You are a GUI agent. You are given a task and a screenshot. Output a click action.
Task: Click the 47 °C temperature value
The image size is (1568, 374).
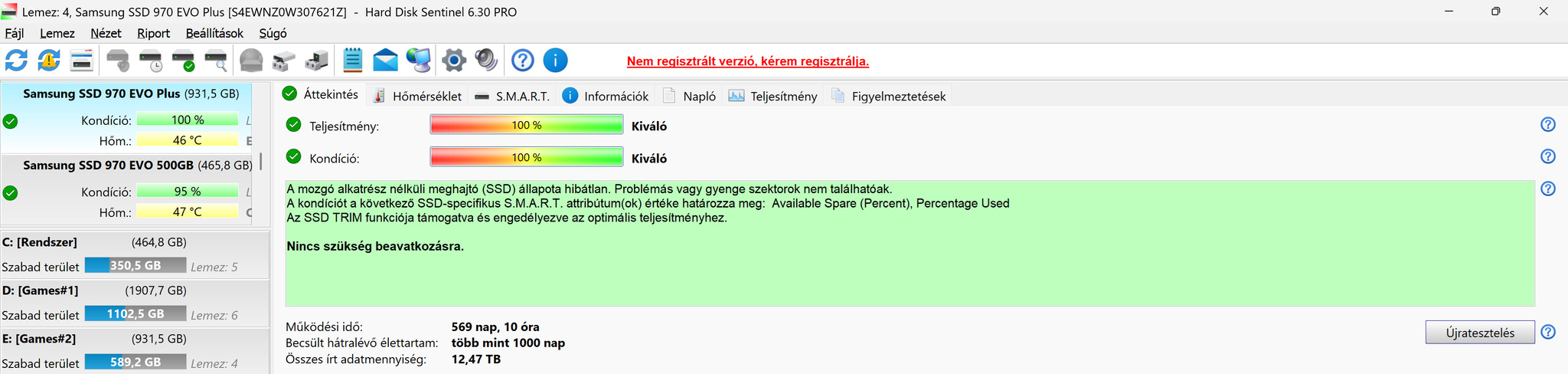[x=188, y=212]
